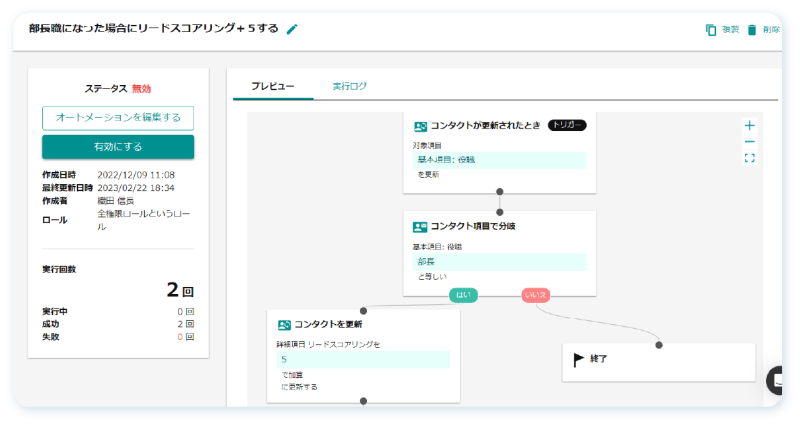Click the role text 全権限ロールというロール
The image size is (800, 425).
144,220
